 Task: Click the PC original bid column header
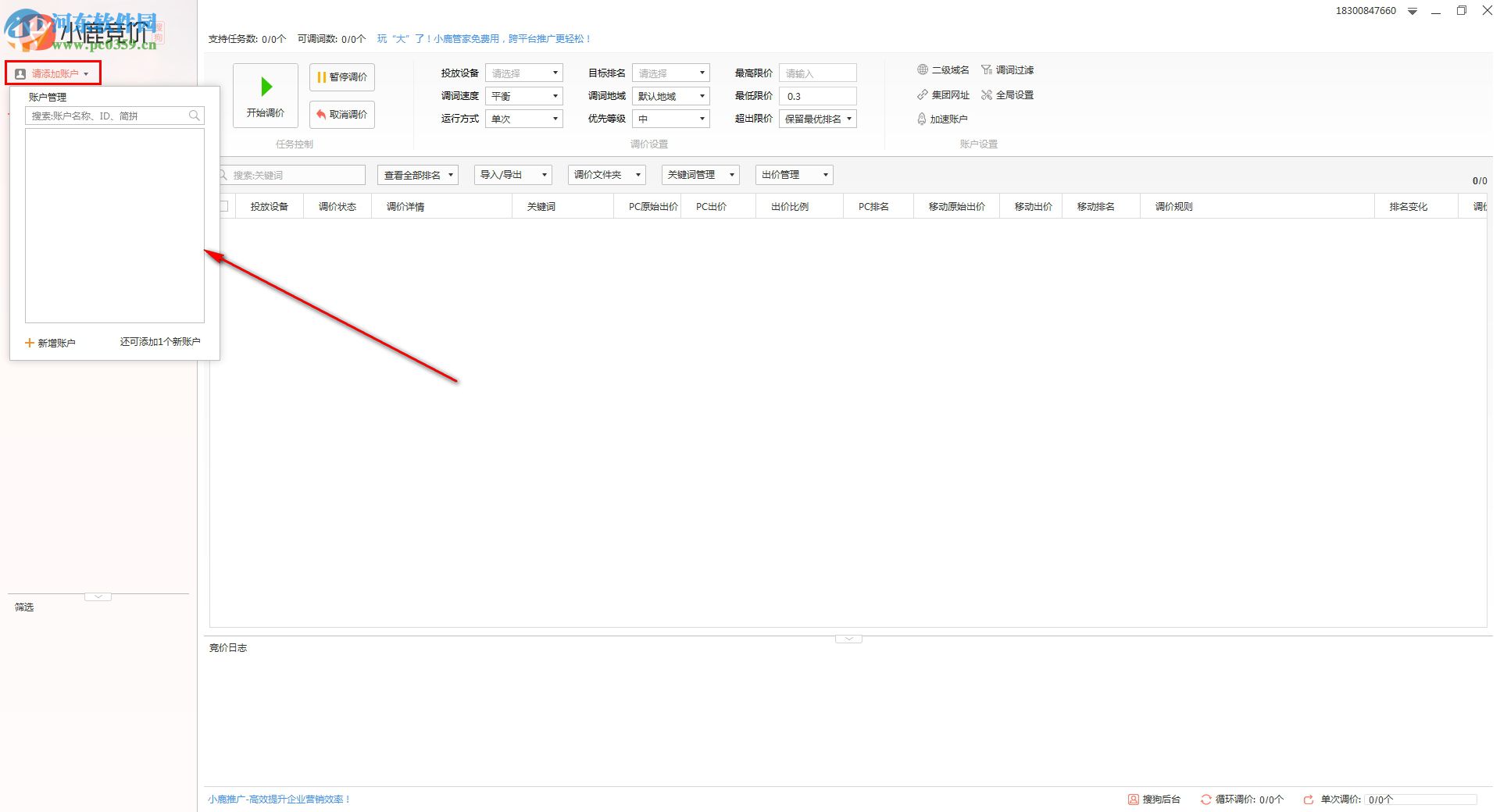648,207
